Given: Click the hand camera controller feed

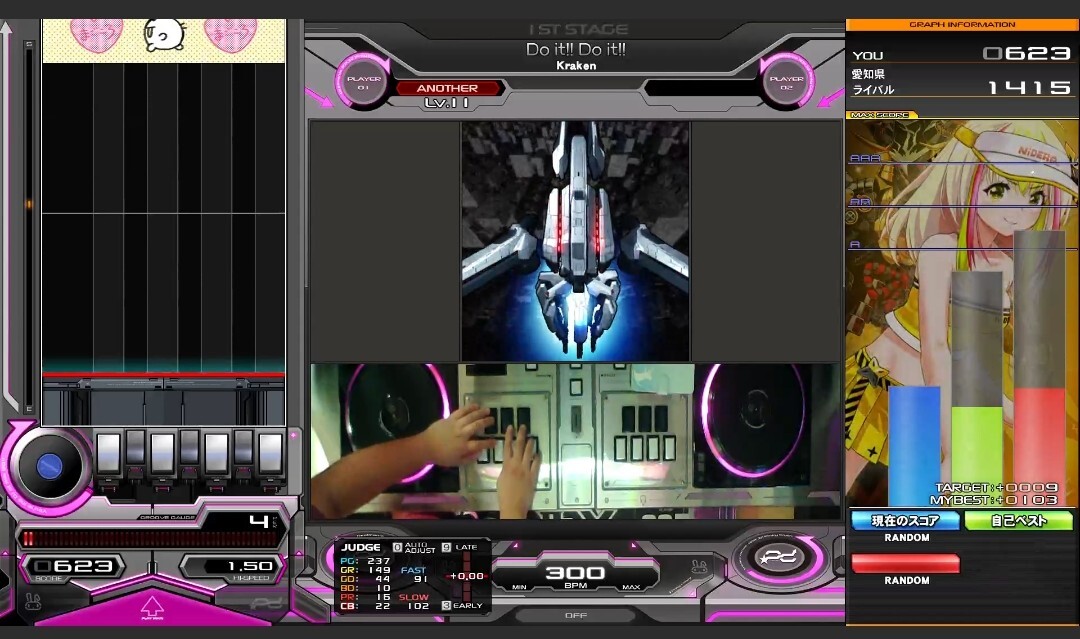Looking at the screenshot, I should point(575,441).
